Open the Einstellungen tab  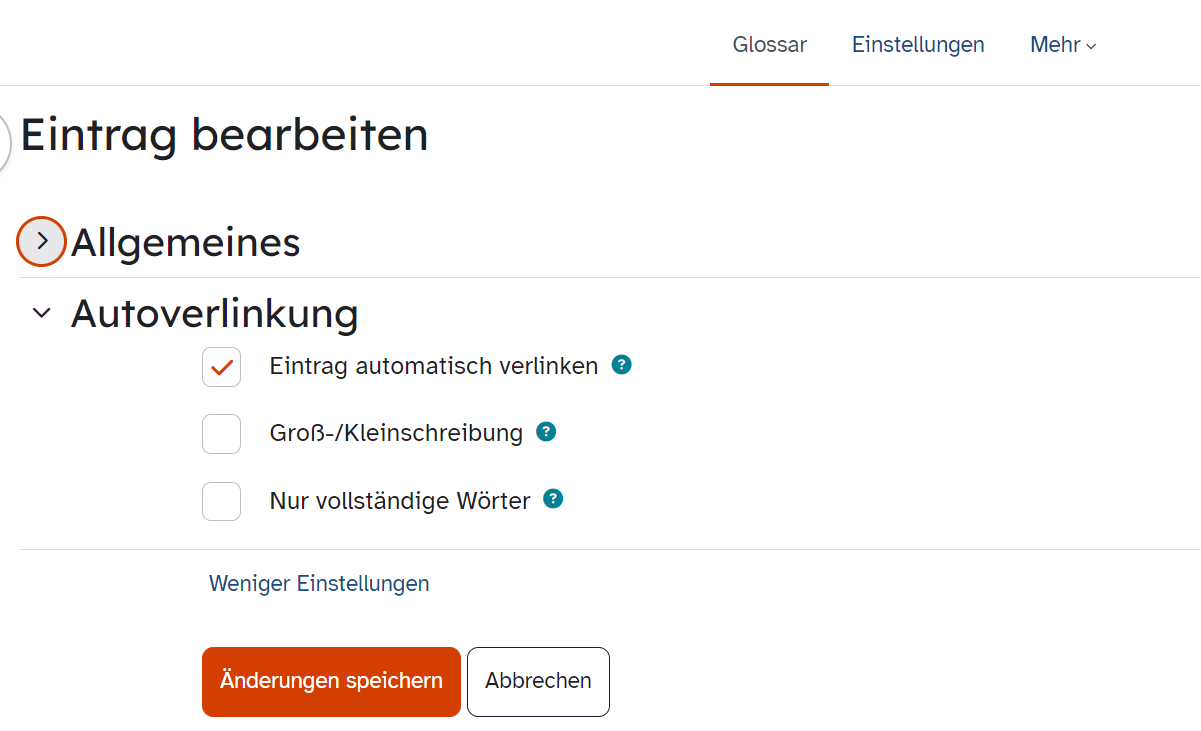click(918, 45)
